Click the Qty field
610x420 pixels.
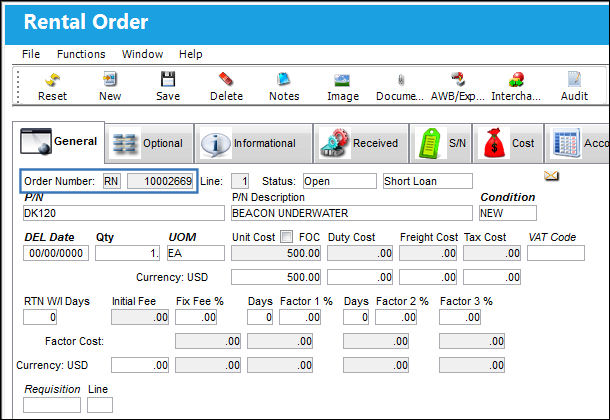[128, 253]
